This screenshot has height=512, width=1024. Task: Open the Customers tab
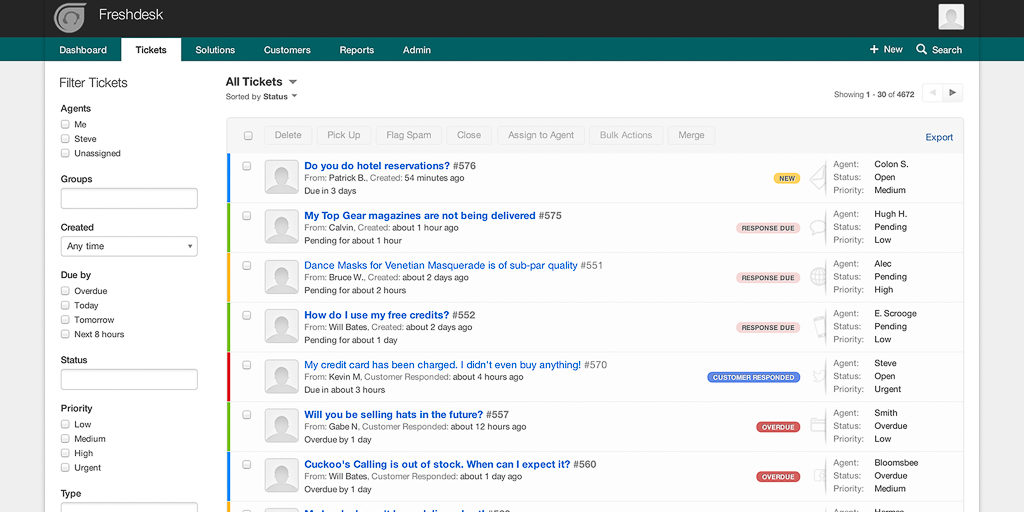click(287, 50)
